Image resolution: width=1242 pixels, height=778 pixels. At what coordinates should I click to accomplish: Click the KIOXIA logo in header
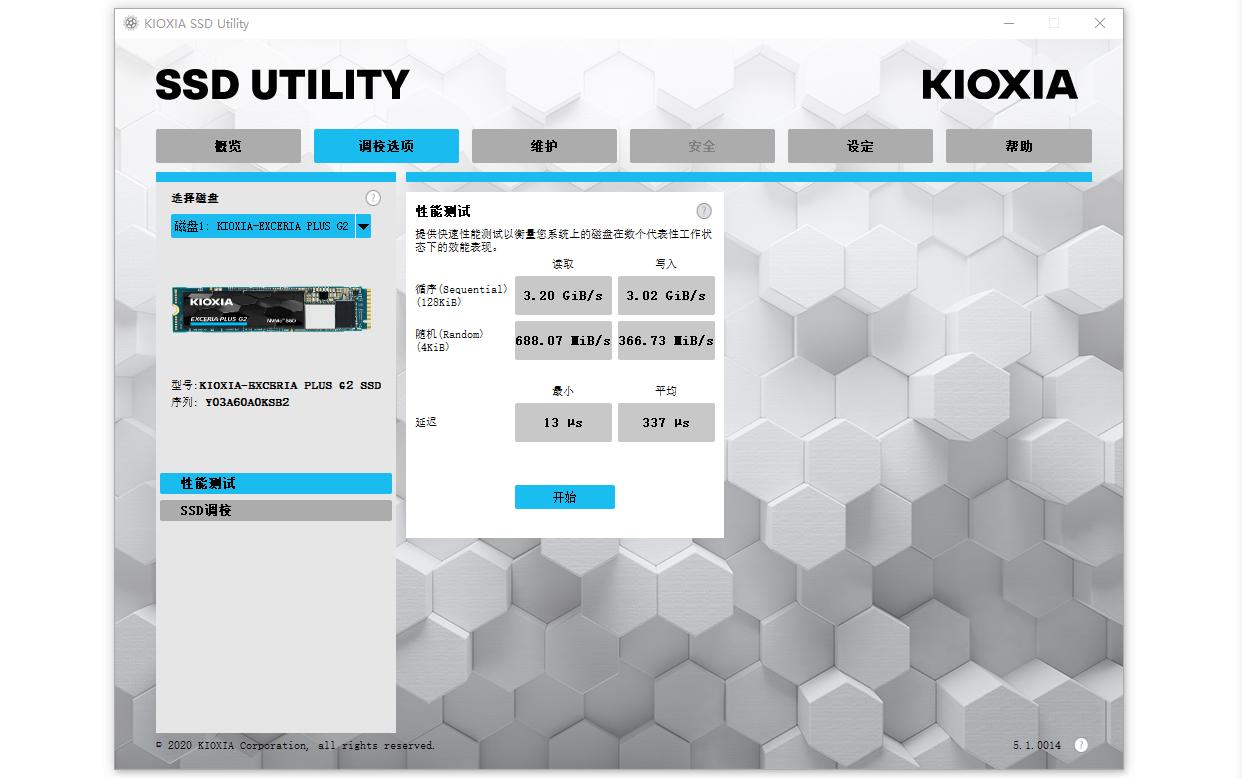pyautogui.click(x=1000, y=85)
